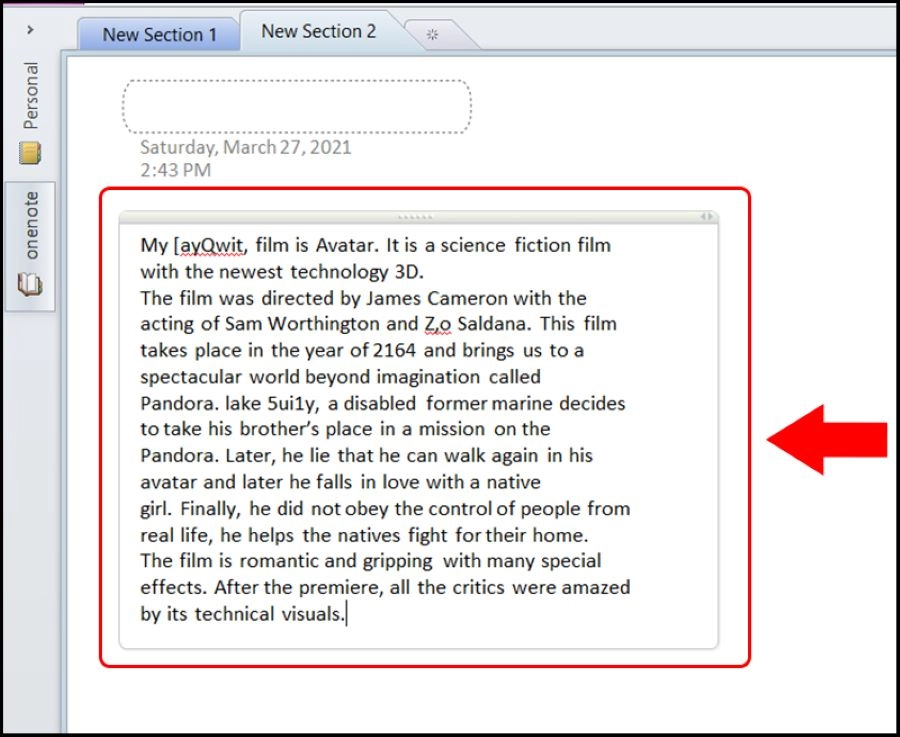Click the large red arrow pointing left
Viewport: 900px width, 737px height.
[827, 439]
